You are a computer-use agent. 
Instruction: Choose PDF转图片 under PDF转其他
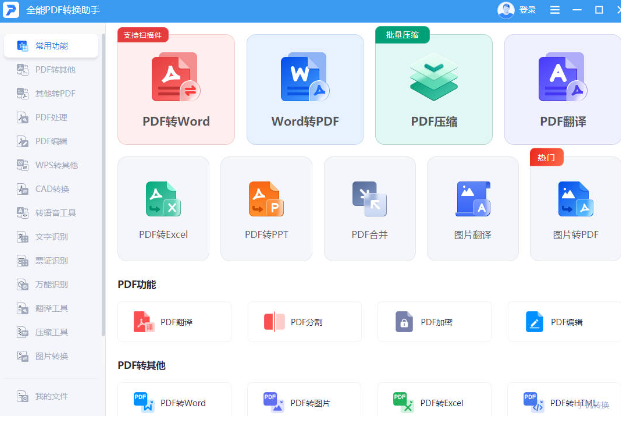tap(305, 403)
